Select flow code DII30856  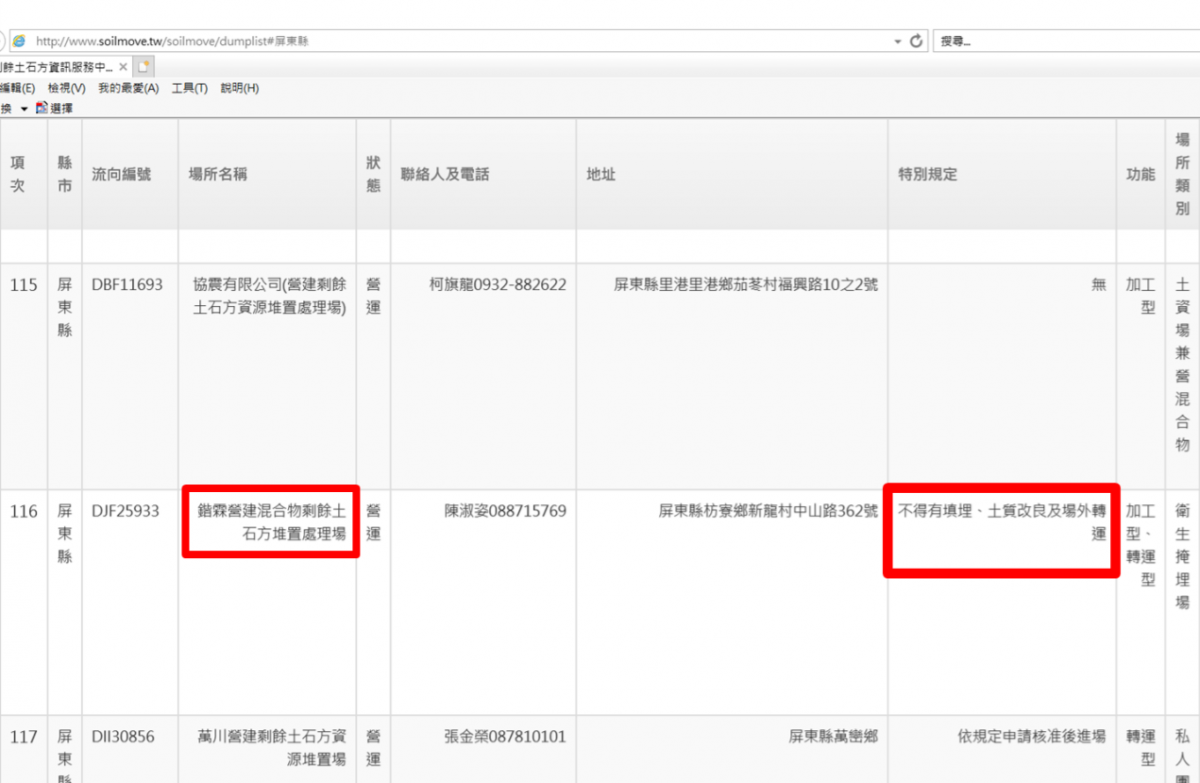pyautogui.click(x=124, y=737)
